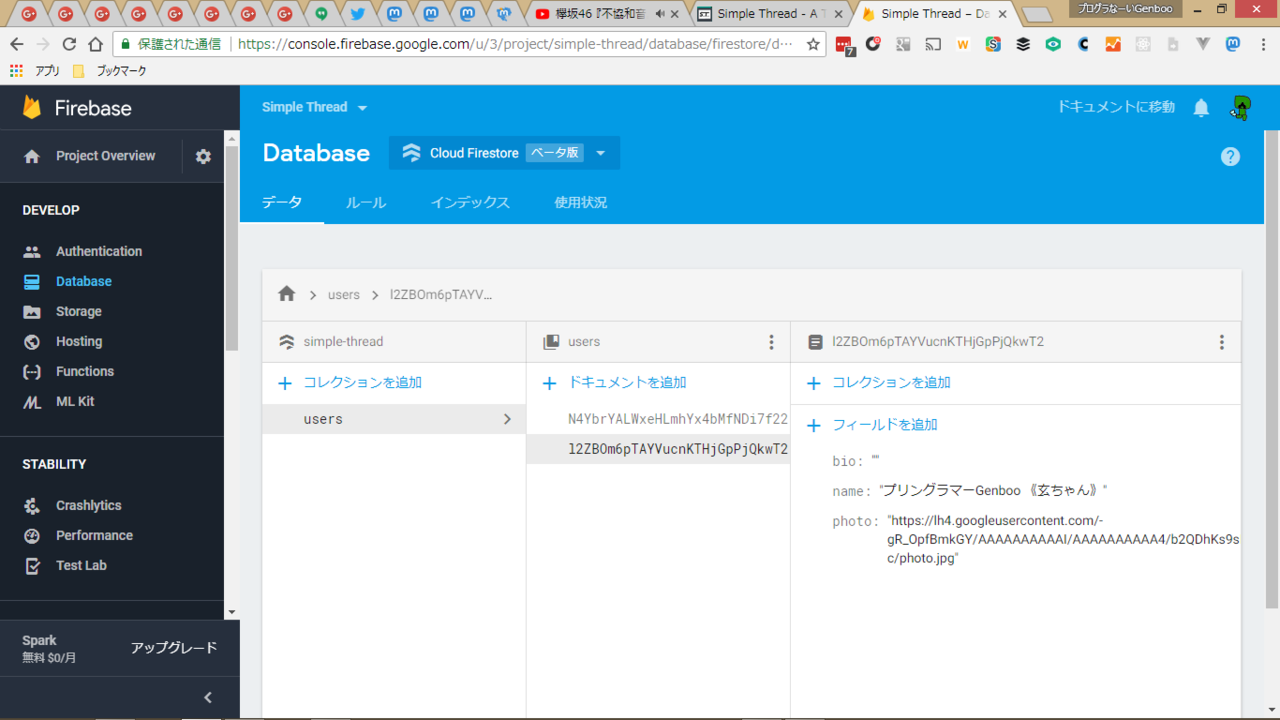Reload the page in browser
The width and height of the screenshot is (1280, 720).
click(x=69, y=44)
